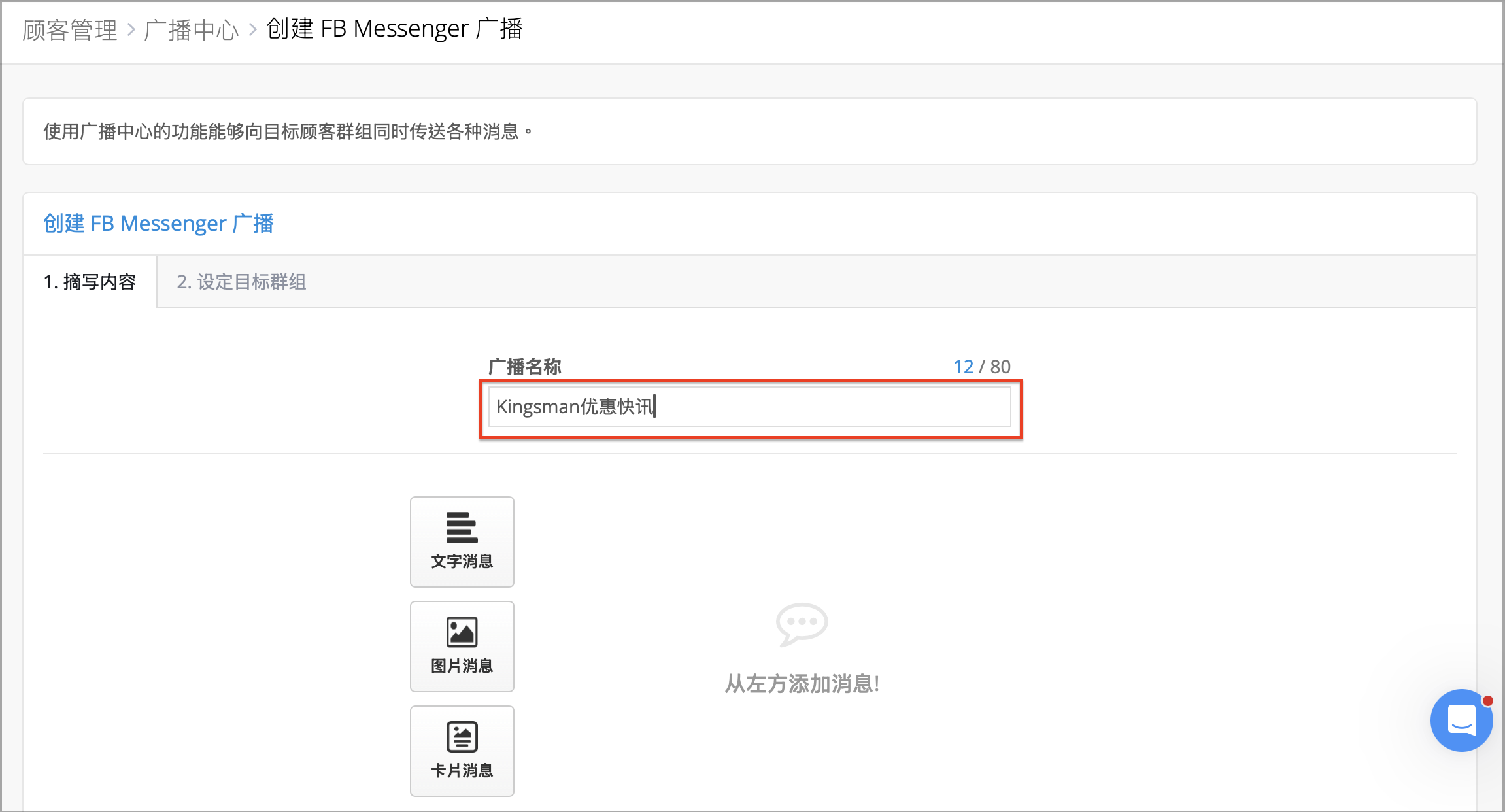Go to 广播中心 in the breadcrumb
Image resolution: width=1505 pixels, height=812 pixels.
(192, 30)
